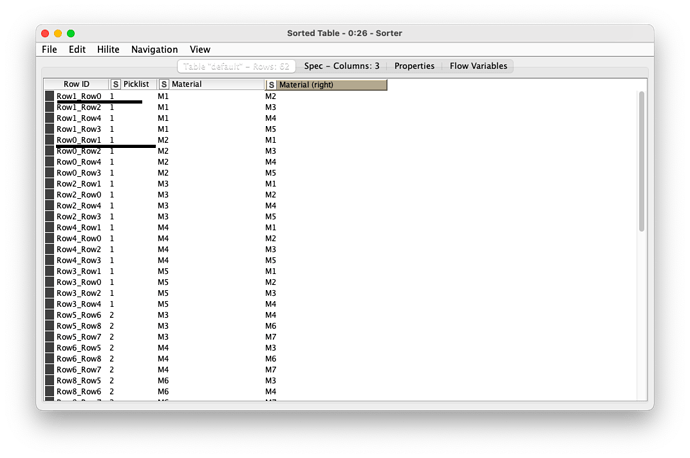Screen dimensions: 690x458
Task: Switch to the Properties tab
Action: [x=414, y=66]
